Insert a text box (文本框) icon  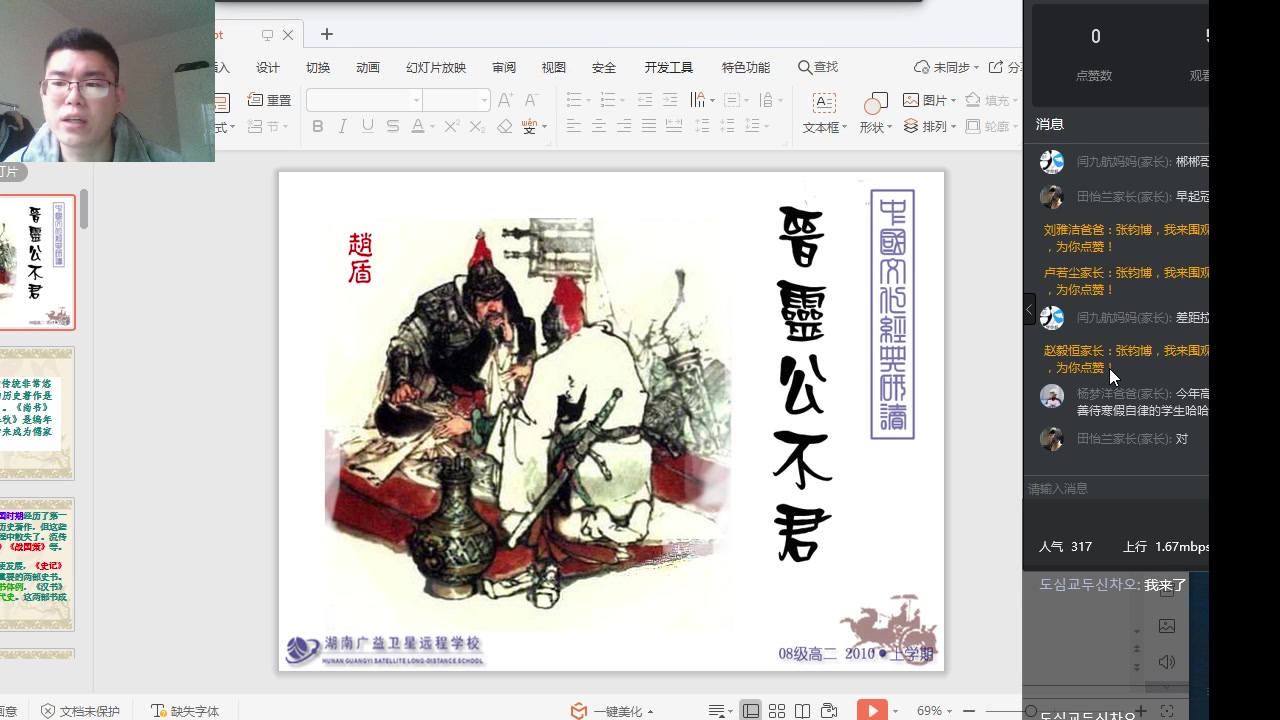pyautogui.click(x=824, y=103)
